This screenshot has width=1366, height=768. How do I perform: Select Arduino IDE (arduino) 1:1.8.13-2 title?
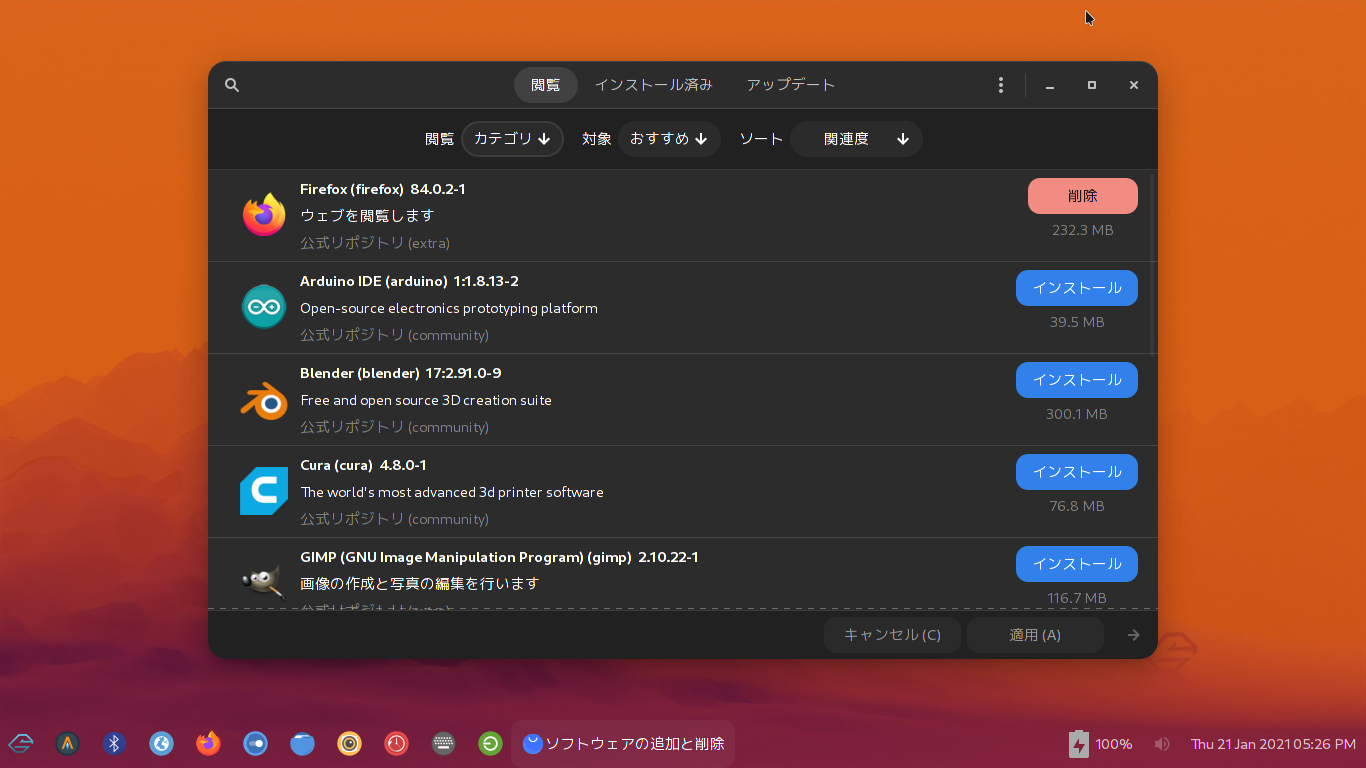(409, 281)
